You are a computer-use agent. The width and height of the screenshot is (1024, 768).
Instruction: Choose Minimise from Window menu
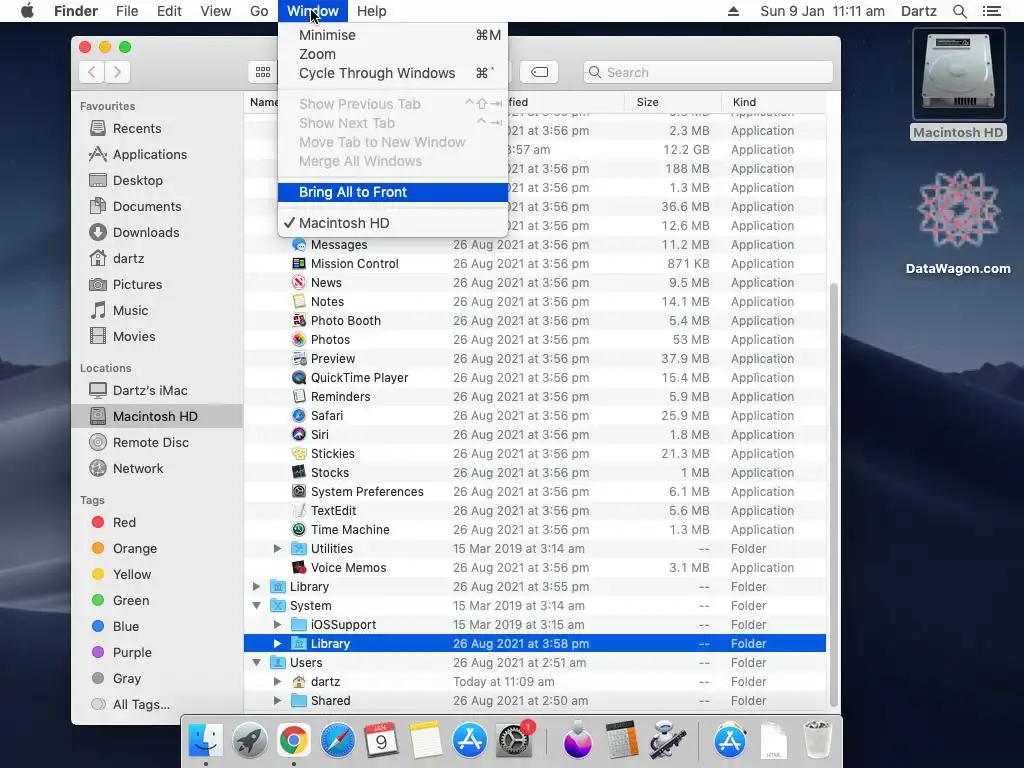pyautogui.click(x=392, y=35)
